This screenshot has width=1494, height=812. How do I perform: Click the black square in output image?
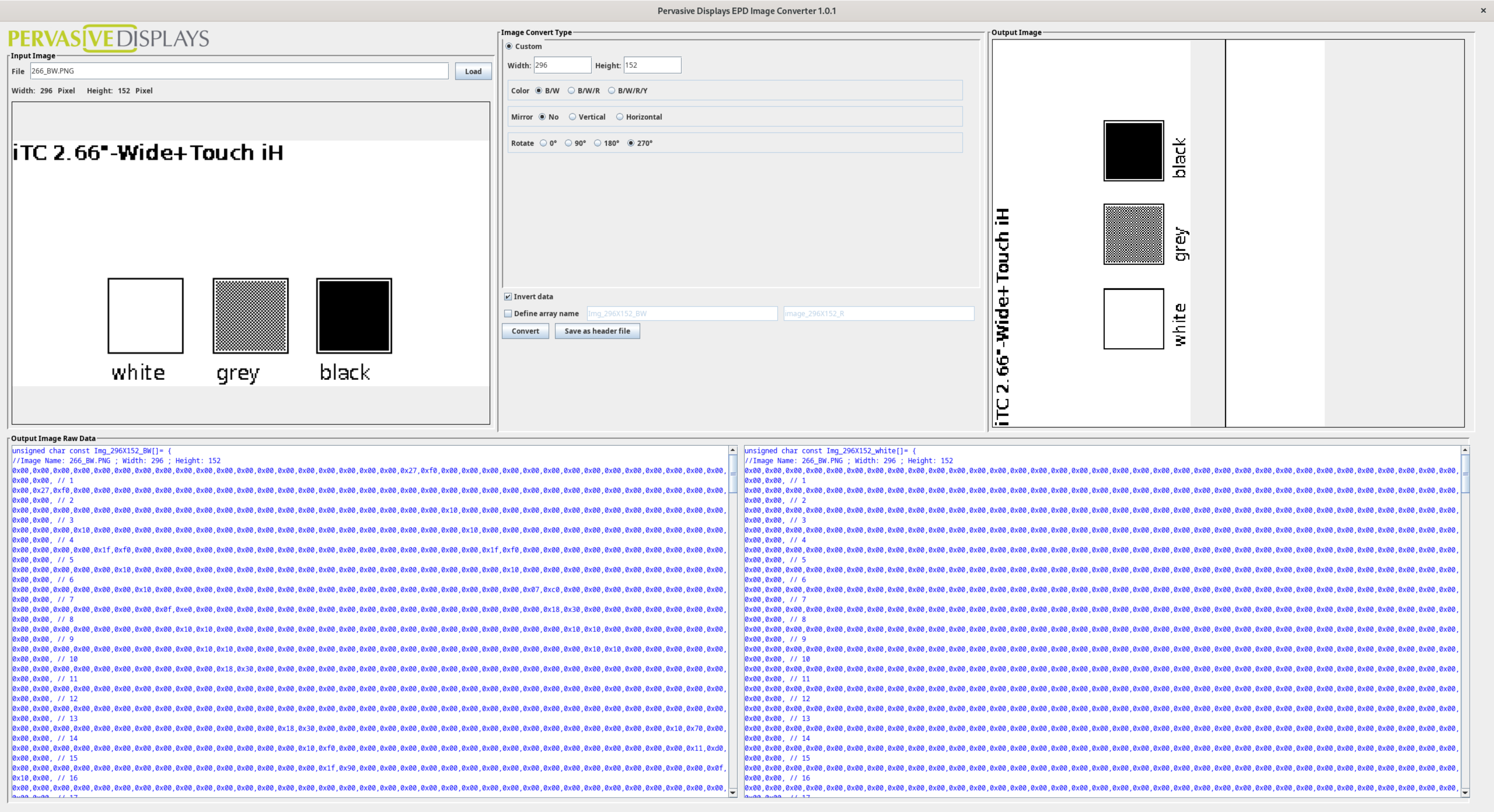tap(1133, 151)
